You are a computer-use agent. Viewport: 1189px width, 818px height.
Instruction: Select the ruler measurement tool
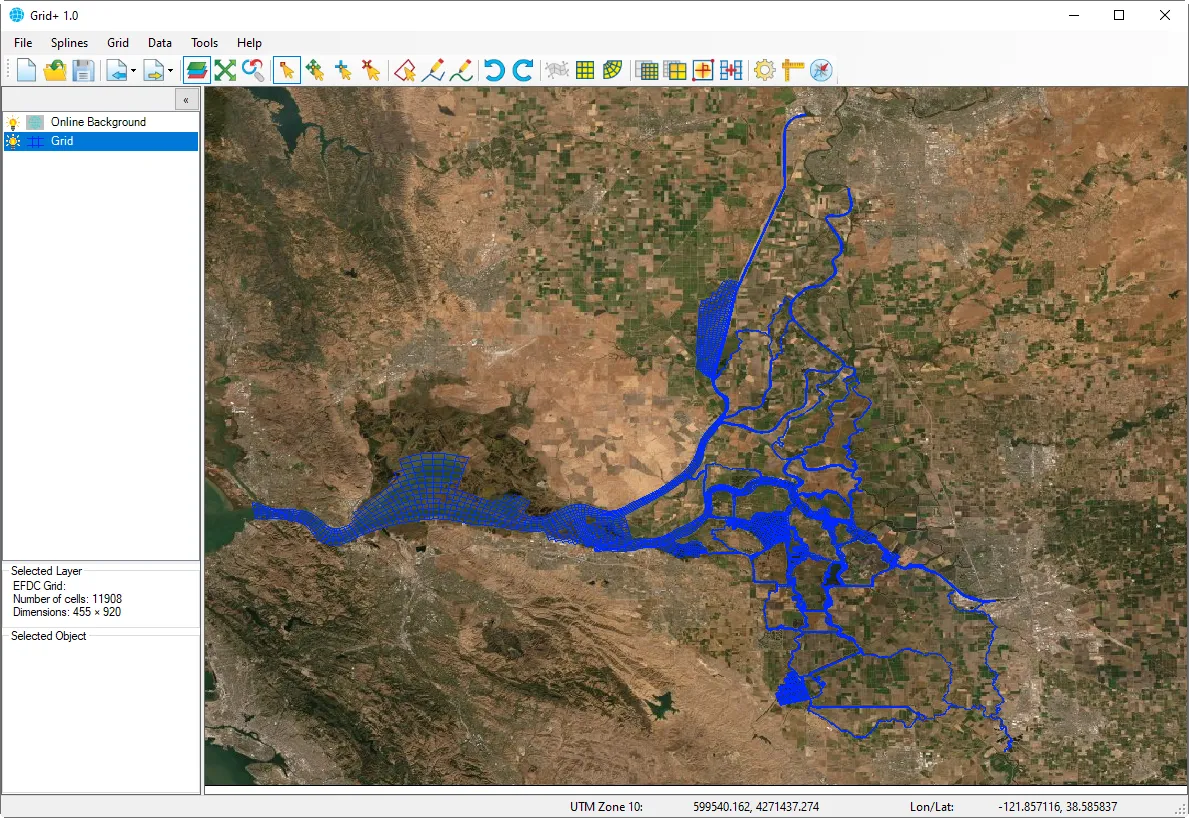pos(791,70)
